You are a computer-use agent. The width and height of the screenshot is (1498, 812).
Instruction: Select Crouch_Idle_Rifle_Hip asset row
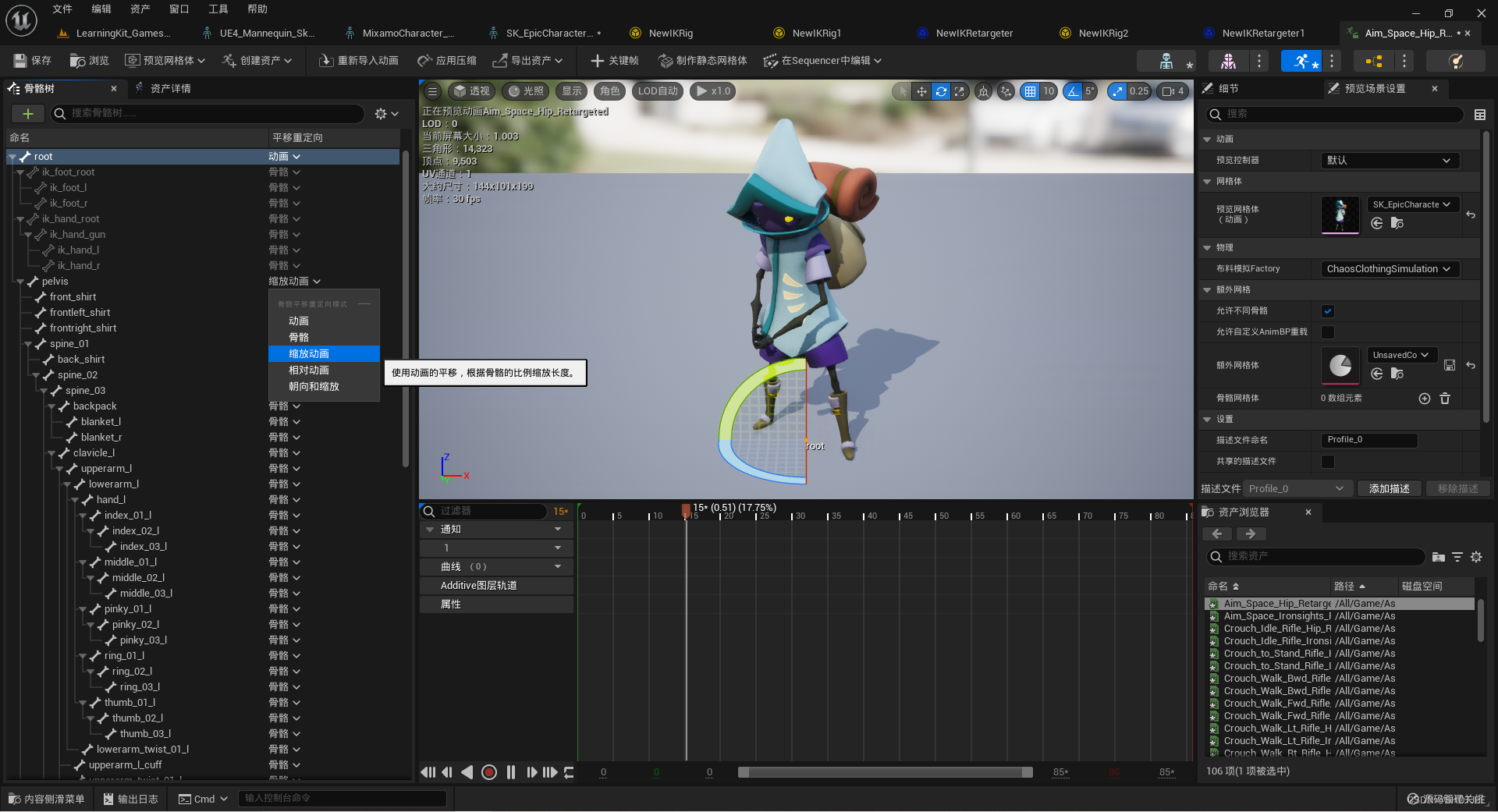(1339, 629)
